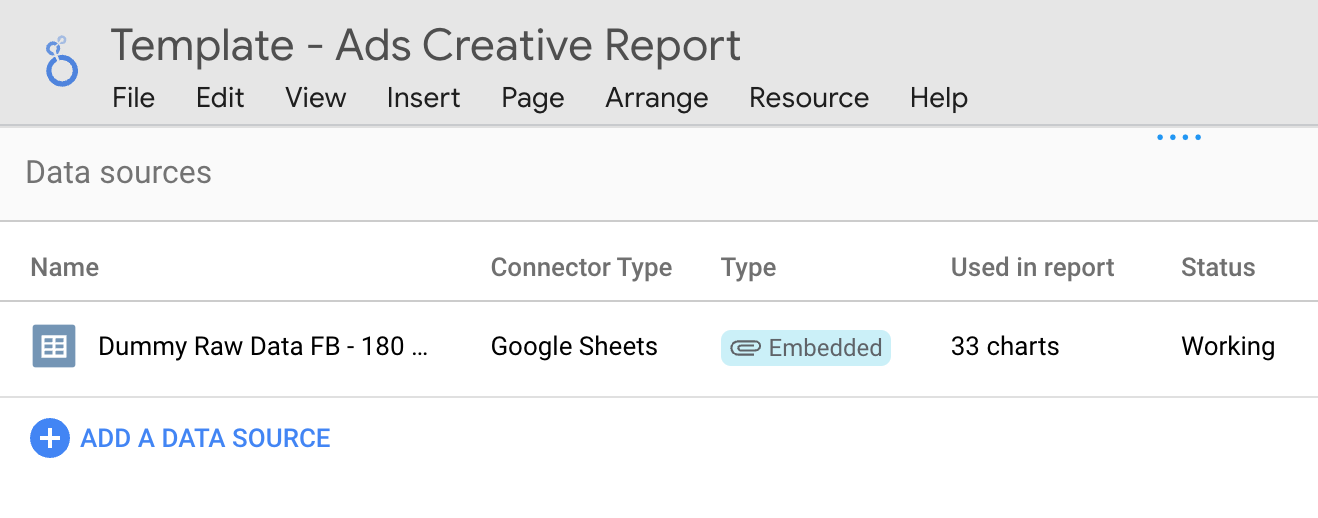
Task: Click the blue plus icon
Action: pyautogui.click(x=49, y=438)
